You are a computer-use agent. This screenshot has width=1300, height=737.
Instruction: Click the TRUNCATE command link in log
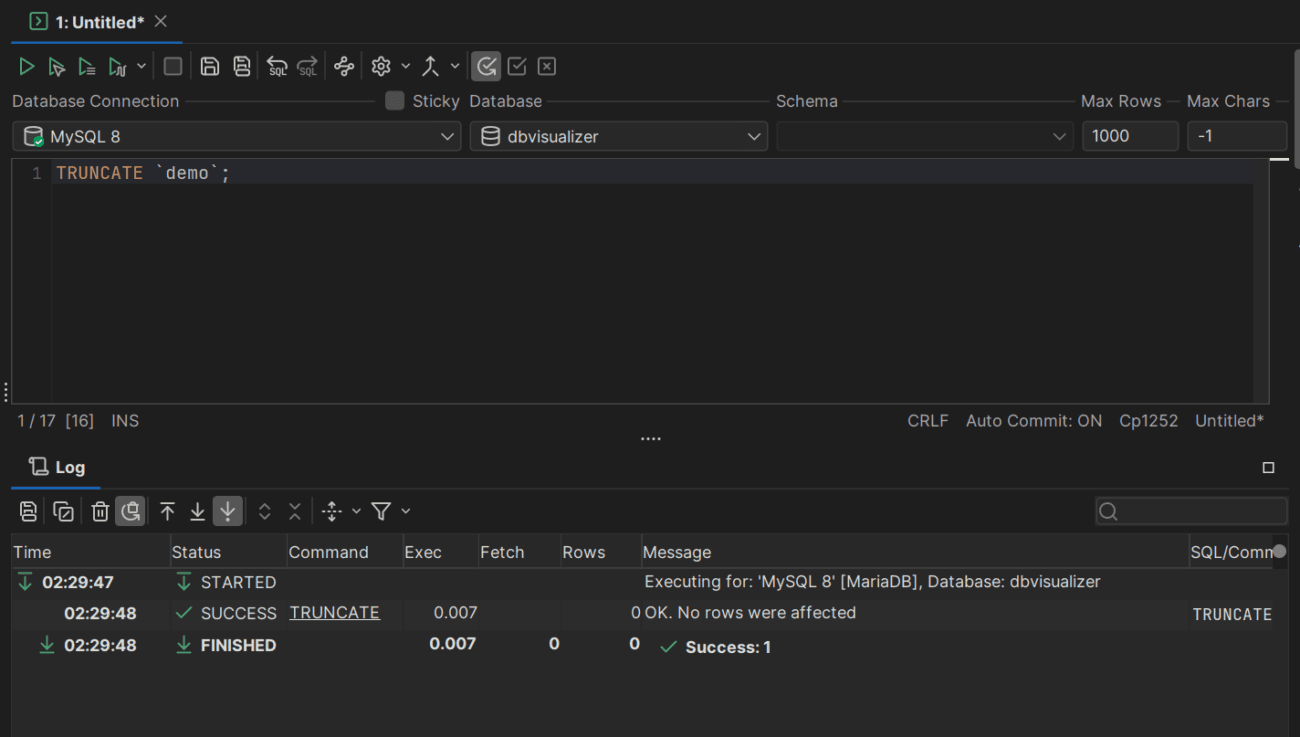(334, 613)
